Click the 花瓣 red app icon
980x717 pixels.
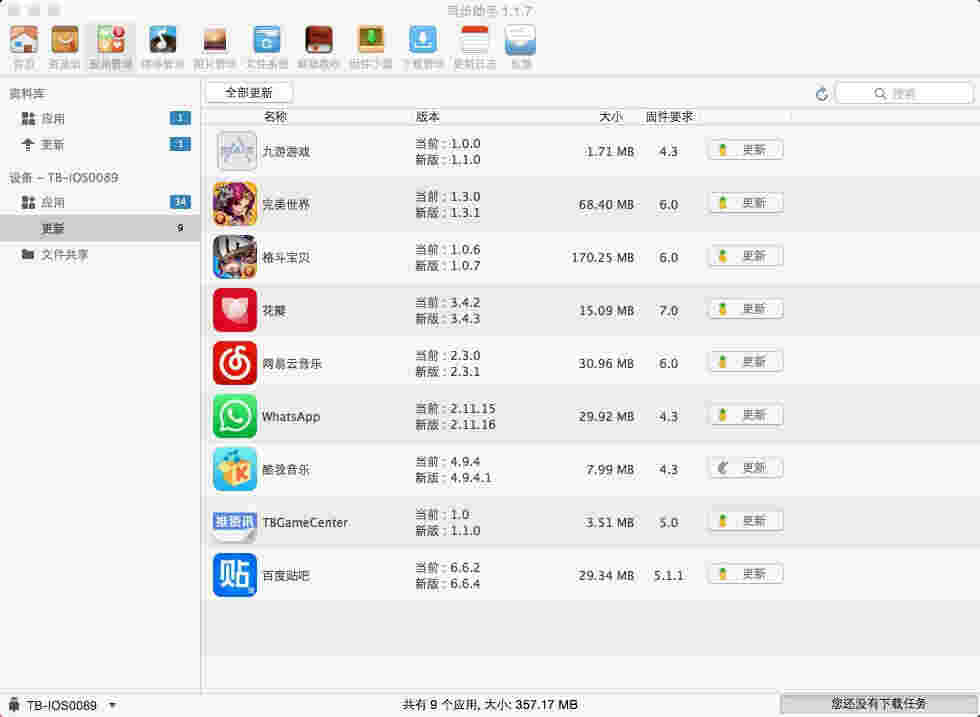tap(235, 310)
